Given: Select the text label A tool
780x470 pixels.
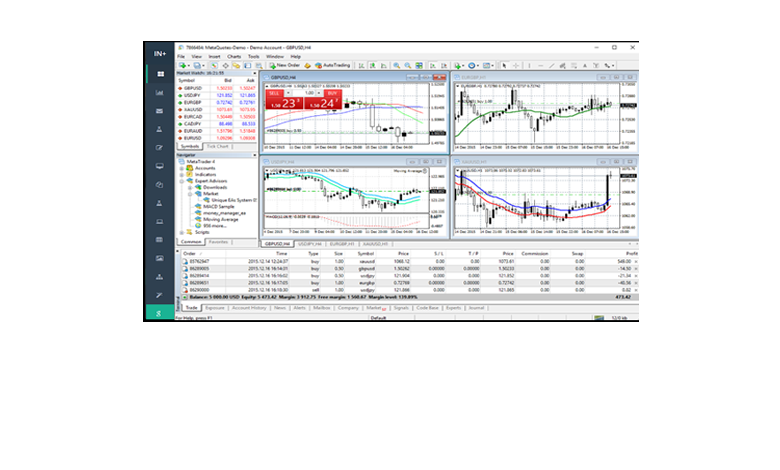Looking at the screenshot, I should (585, 65).
